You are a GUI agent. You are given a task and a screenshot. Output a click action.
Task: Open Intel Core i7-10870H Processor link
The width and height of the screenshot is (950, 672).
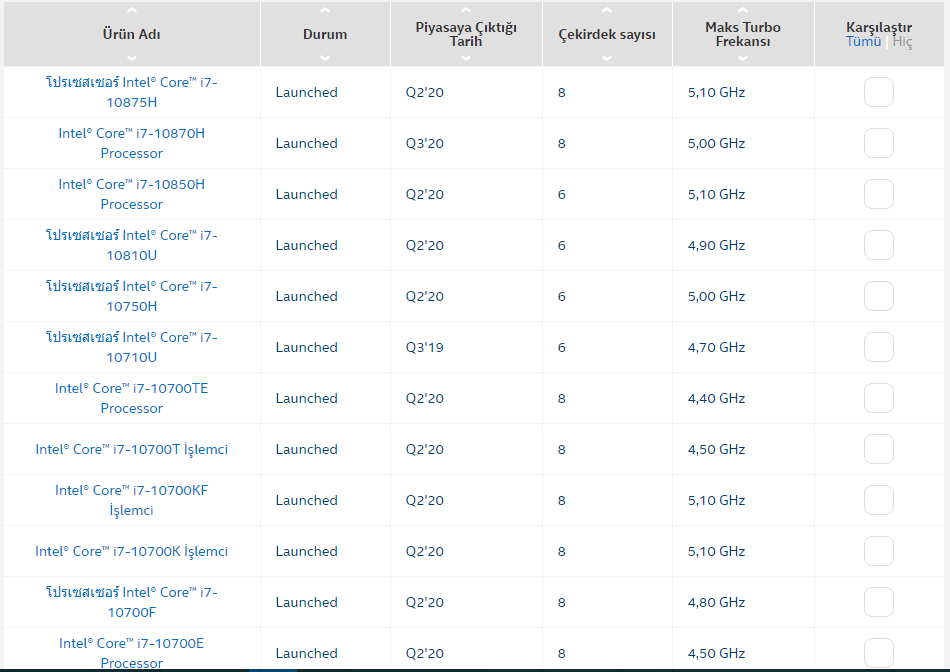pos(131,143)
